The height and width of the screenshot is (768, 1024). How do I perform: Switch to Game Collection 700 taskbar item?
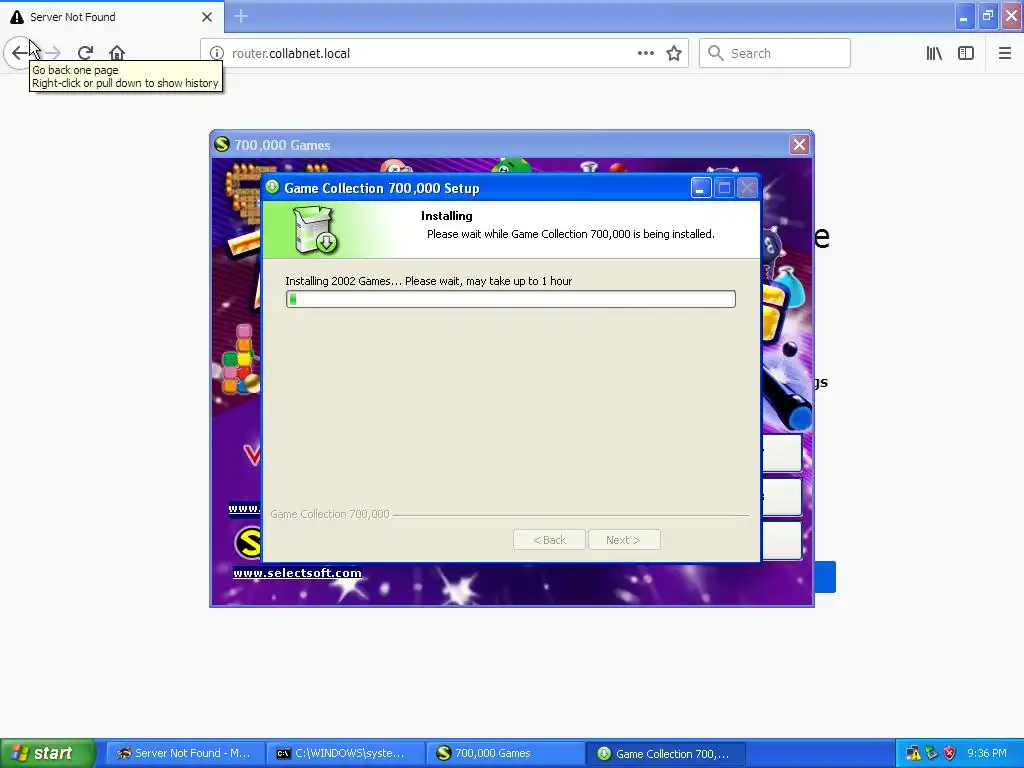click(666, 753)
